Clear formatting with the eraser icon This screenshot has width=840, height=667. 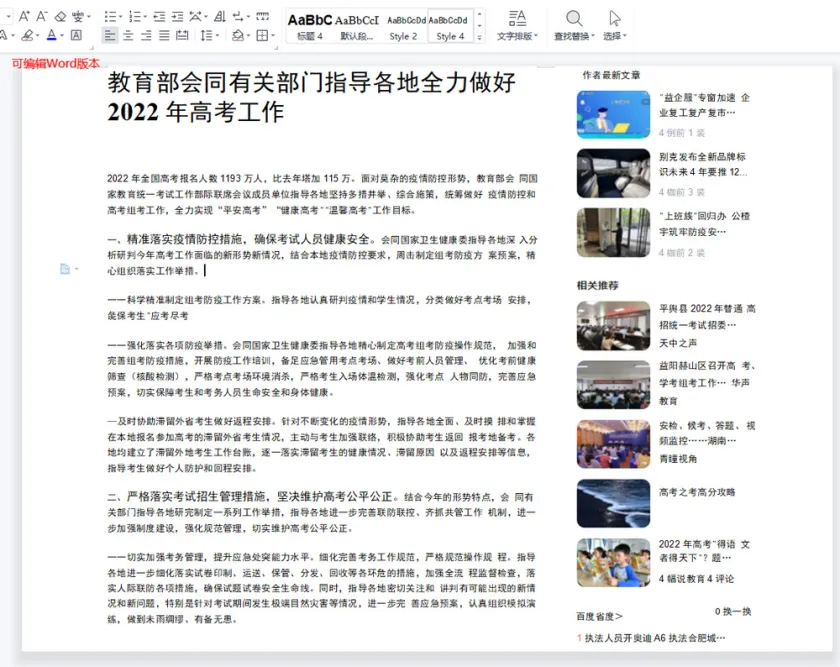tap(61, 15)
